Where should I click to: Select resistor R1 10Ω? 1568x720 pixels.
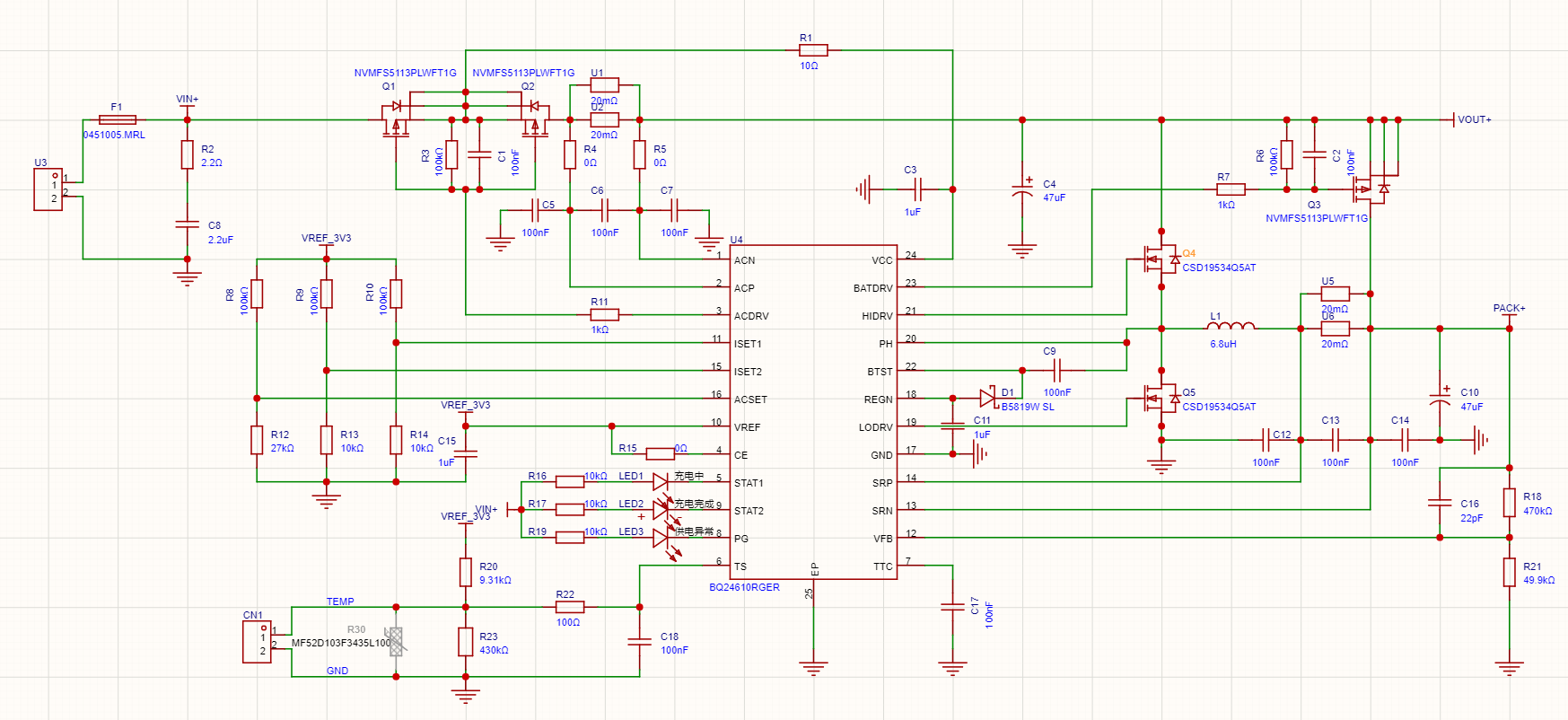(x=813, y=50)
